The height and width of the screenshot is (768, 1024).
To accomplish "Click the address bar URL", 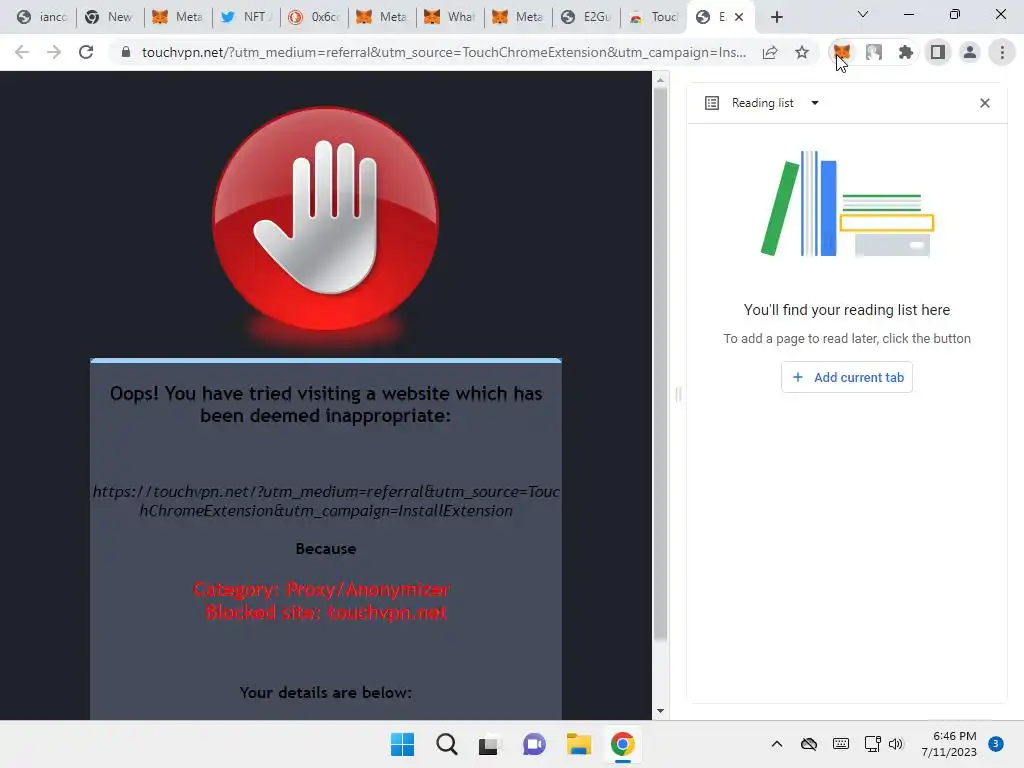I will pyautogui.click(x=443, y=52).
